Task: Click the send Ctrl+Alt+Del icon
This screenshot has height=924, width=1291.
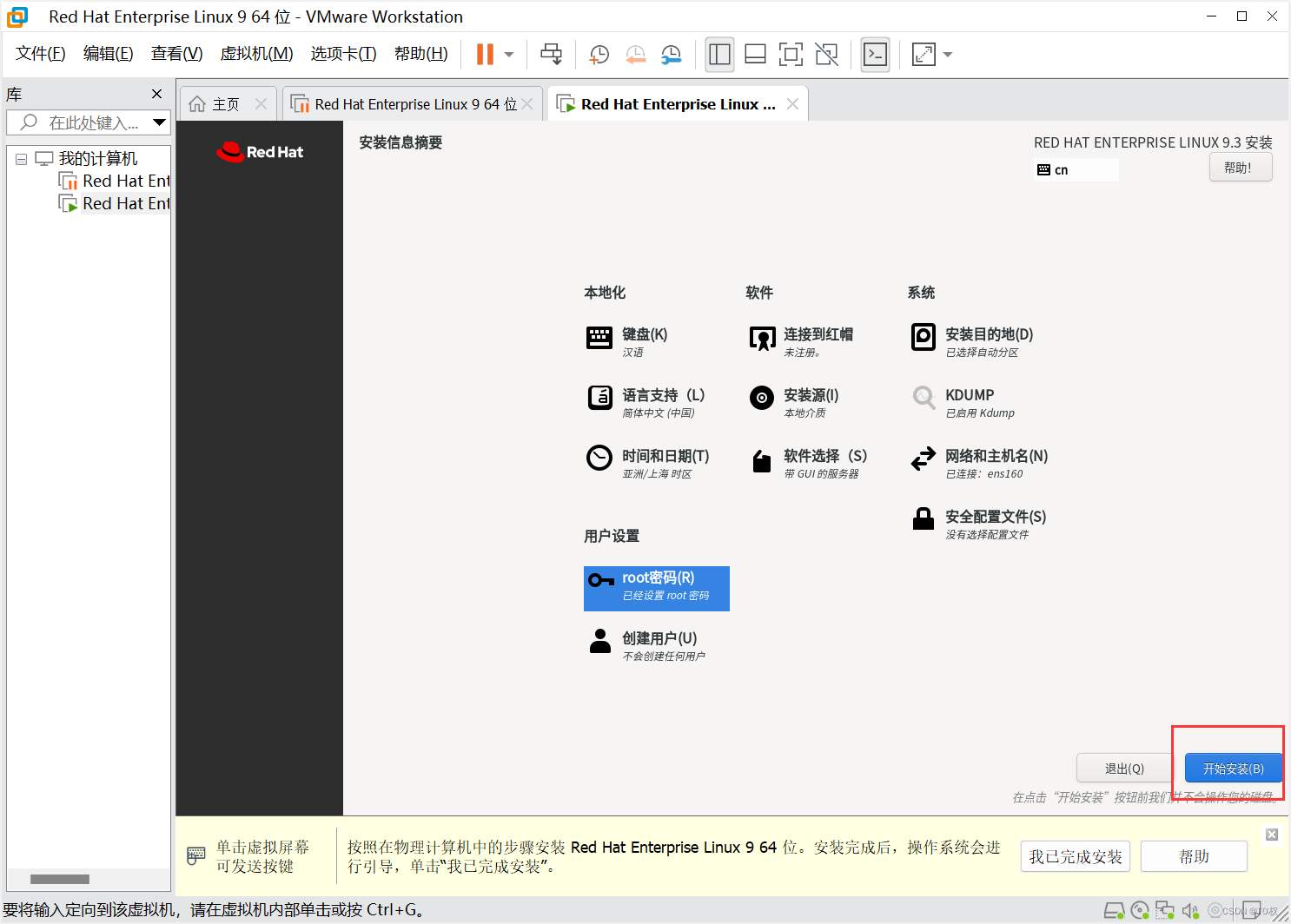Action: [552, 54]
